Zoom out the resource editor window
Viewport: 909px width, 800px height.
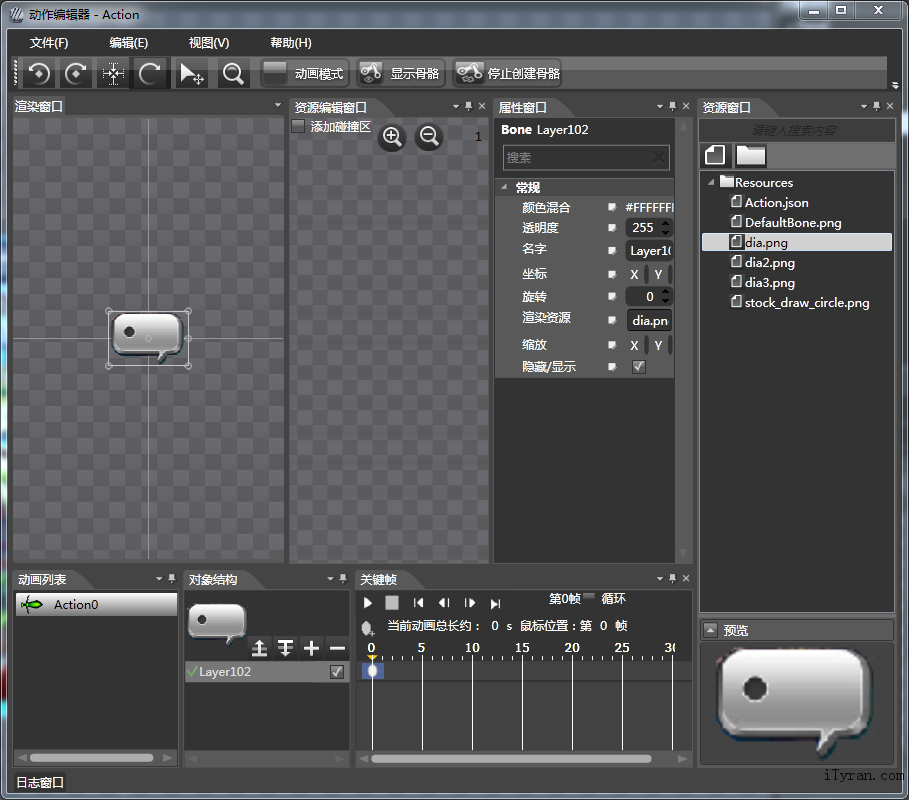coord(429,137)
